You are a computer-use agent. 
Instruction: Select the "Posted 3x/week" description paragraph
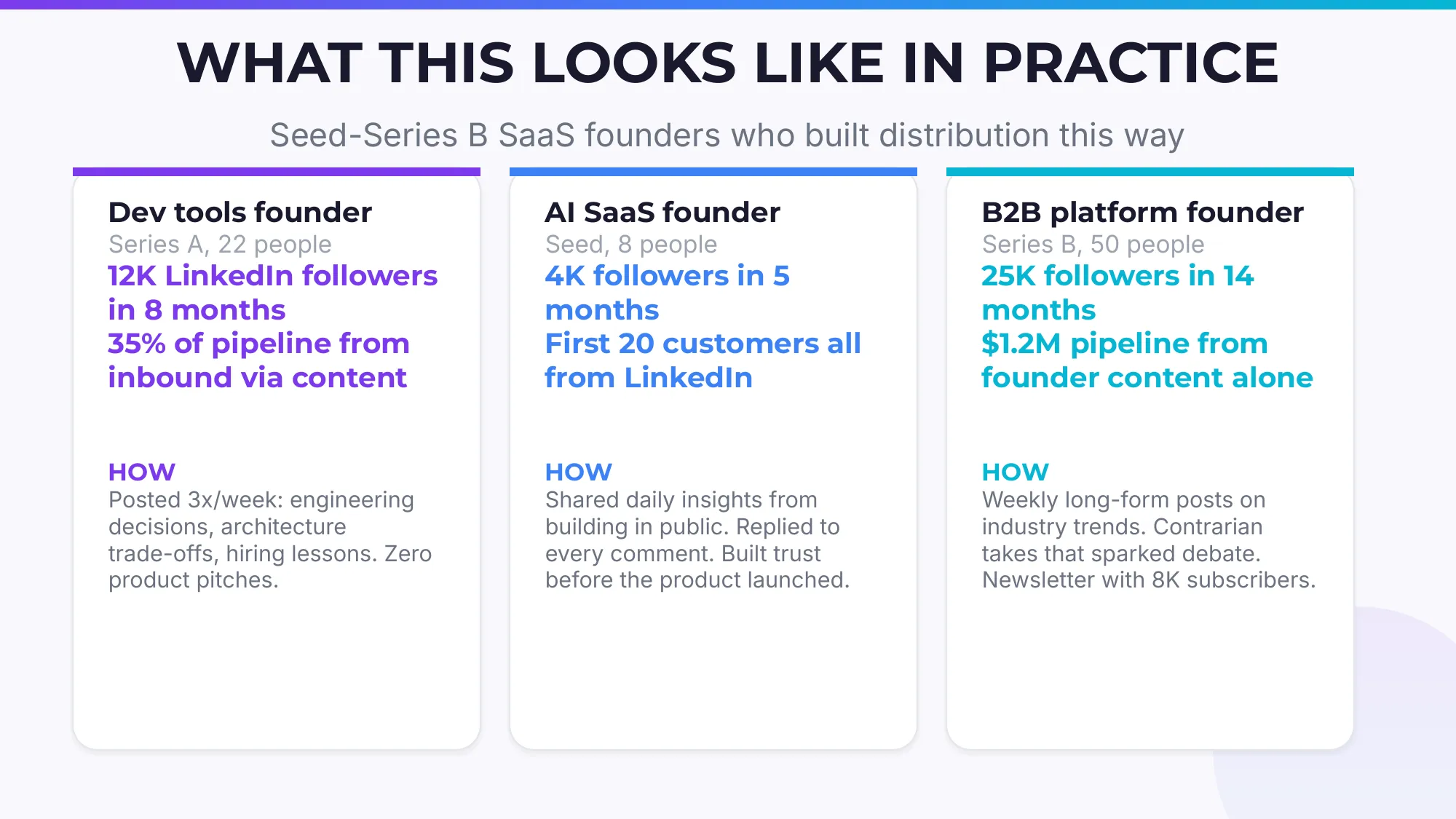[269, 540]
